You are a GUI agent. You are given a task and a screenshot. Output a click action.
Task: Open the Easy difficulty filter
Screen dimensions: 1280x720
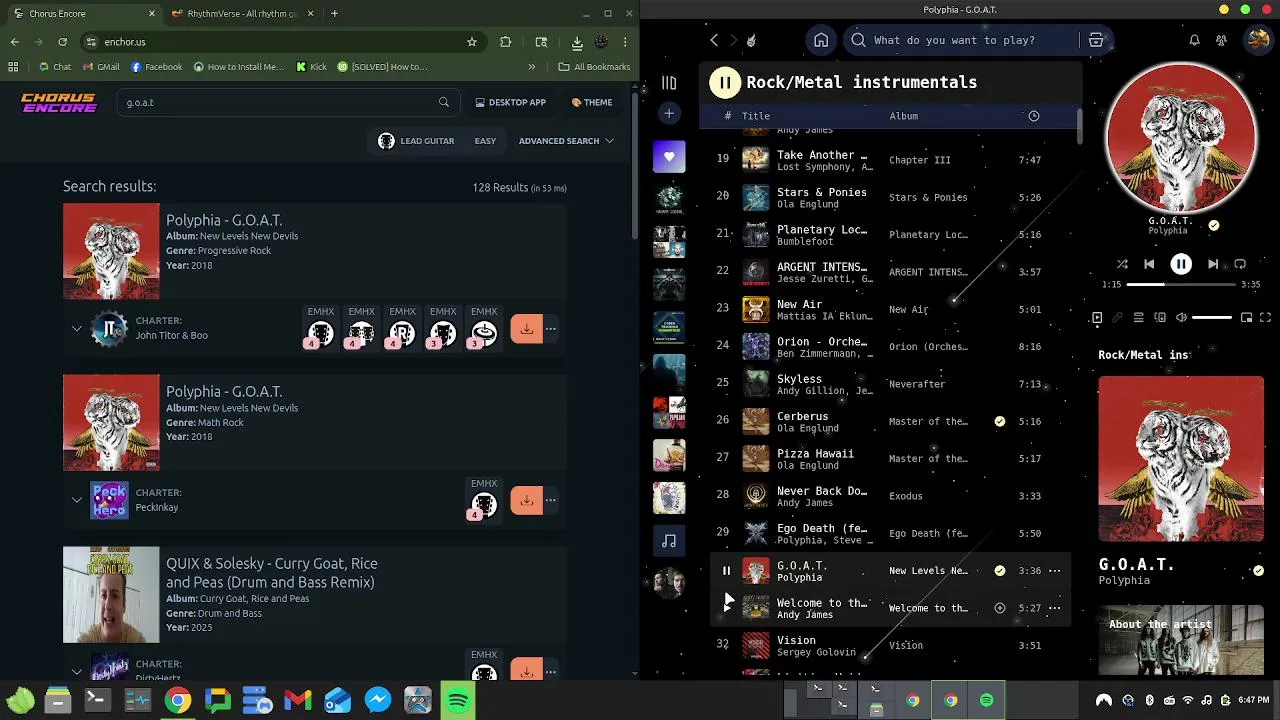click(485, 141)
